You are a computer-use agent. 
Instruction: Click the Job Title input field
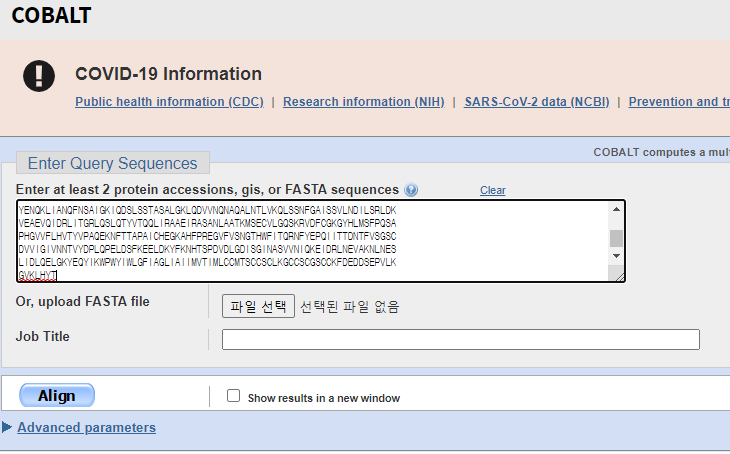(460, 339)
